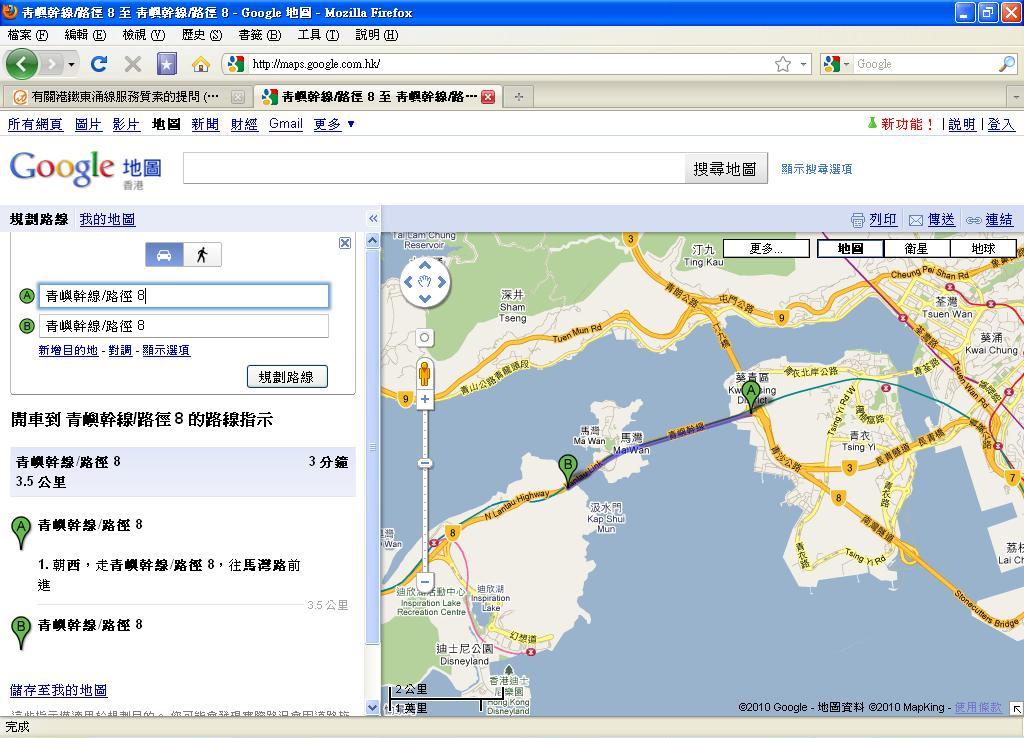Open the 財經 link
1024x738 pixels.
point(244,124)
